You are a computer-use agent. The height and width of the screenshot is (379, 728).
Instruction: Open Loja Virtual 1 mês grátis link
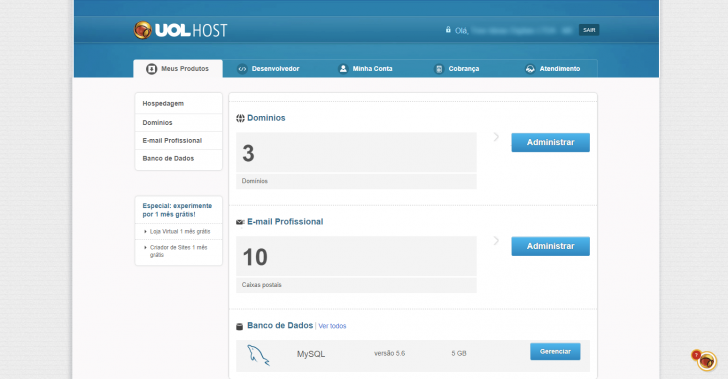[180, 231]
